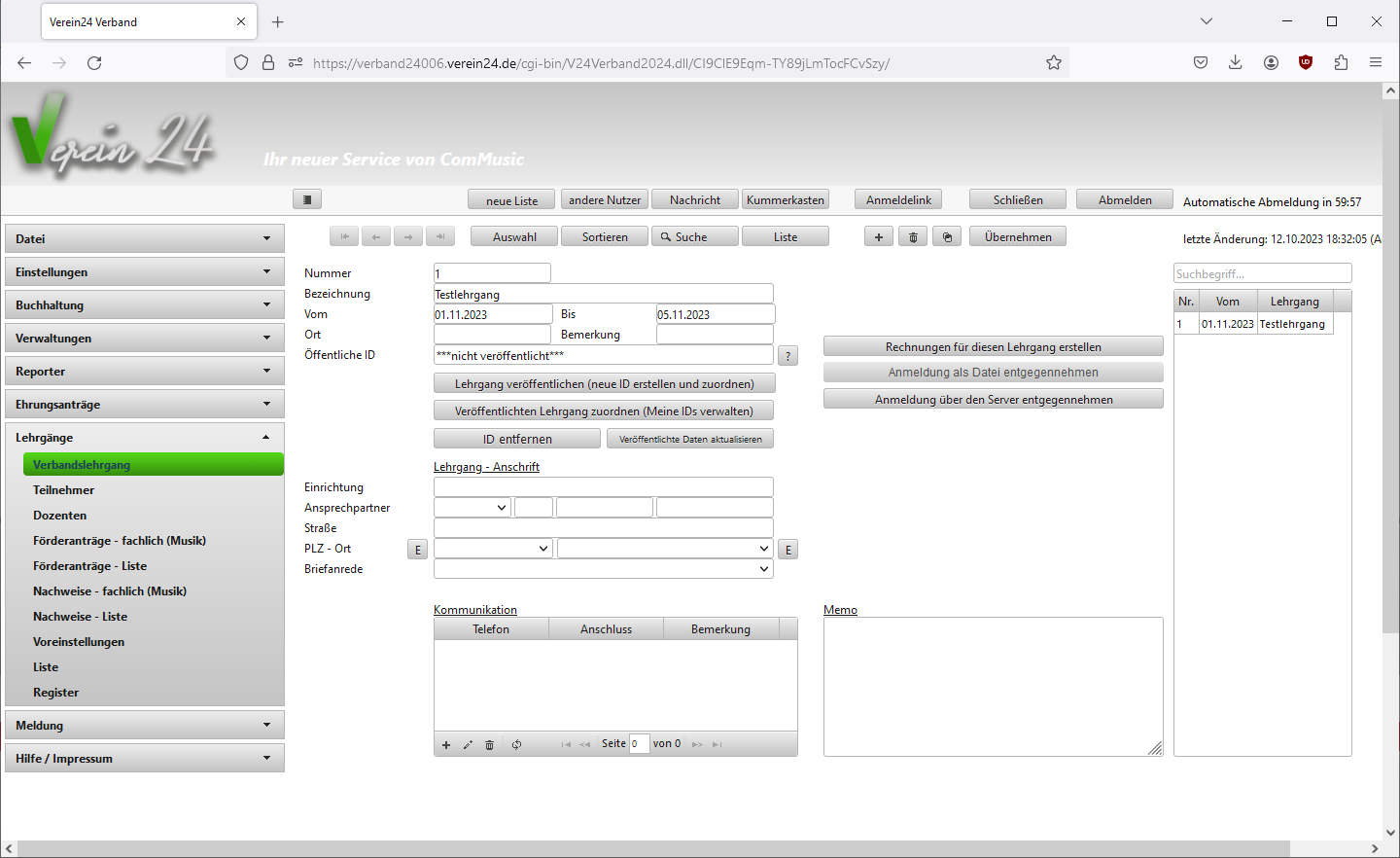The height and width of the screenshot is (858, 1400).
Task: Add a new Lehrgang with plus icon
Action: (879, 236)
